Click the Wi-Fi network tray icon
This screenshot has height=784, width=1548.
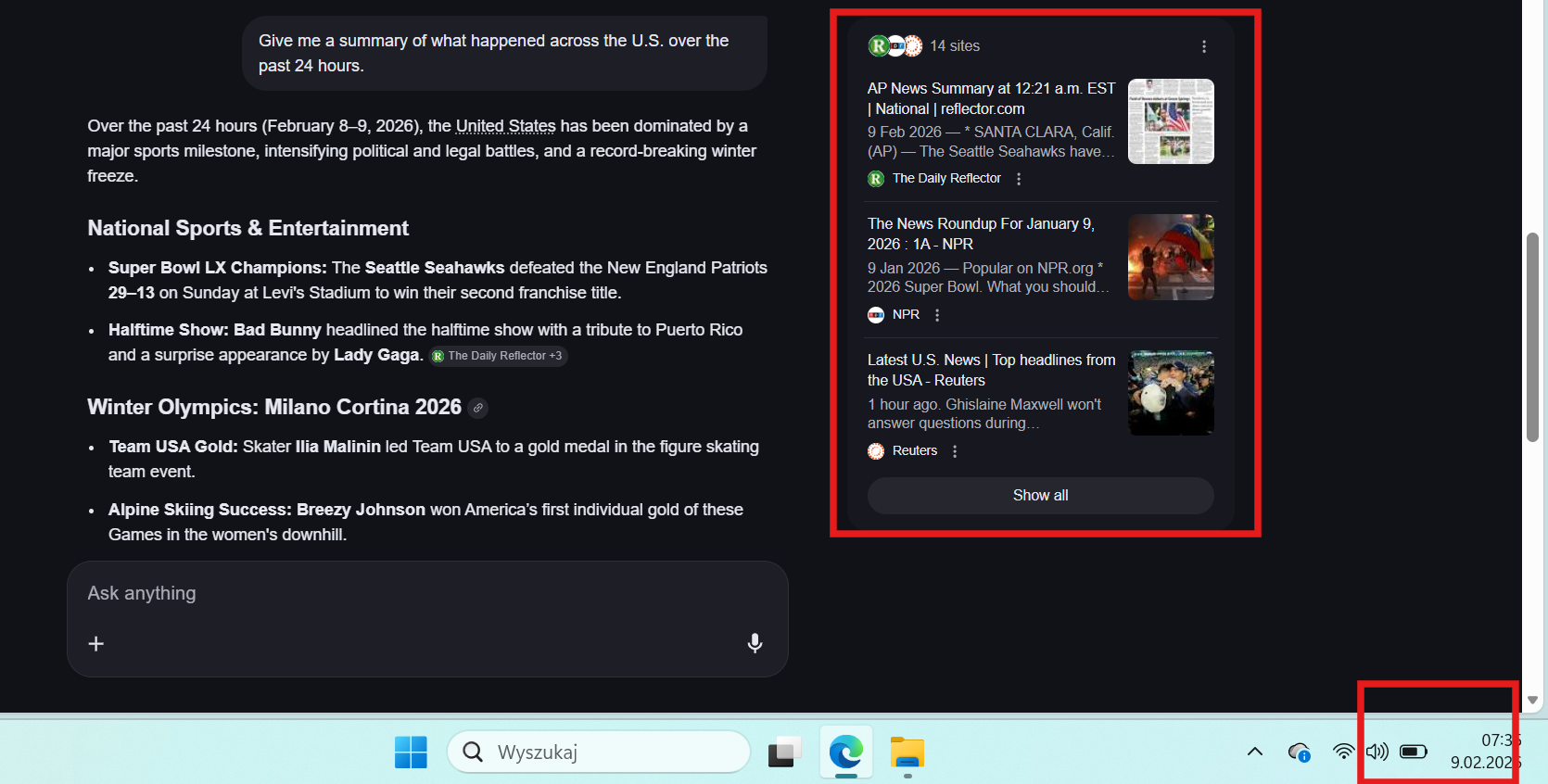[x=1343, y=752]
